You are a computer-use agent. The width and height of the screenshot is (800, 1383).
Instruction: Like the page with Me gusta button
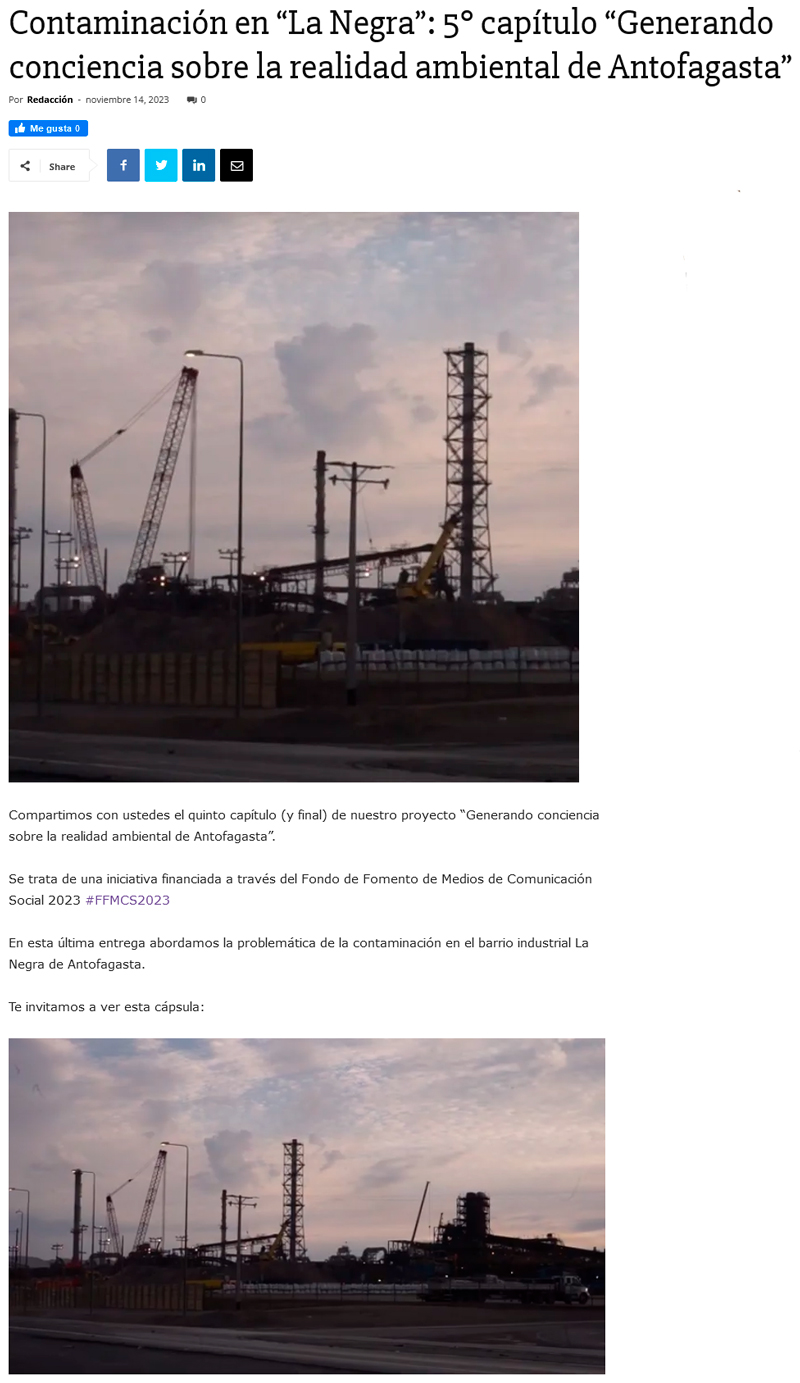tap(48, 128)
